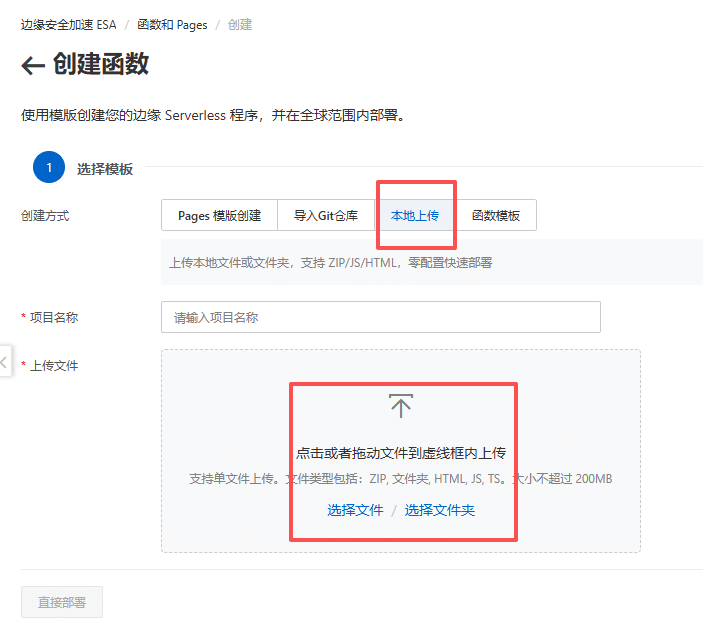The height and width of the screenshot is (635, 703).
Task: Click the upload arrow icon in dropzone
Action: pos(401,405)
